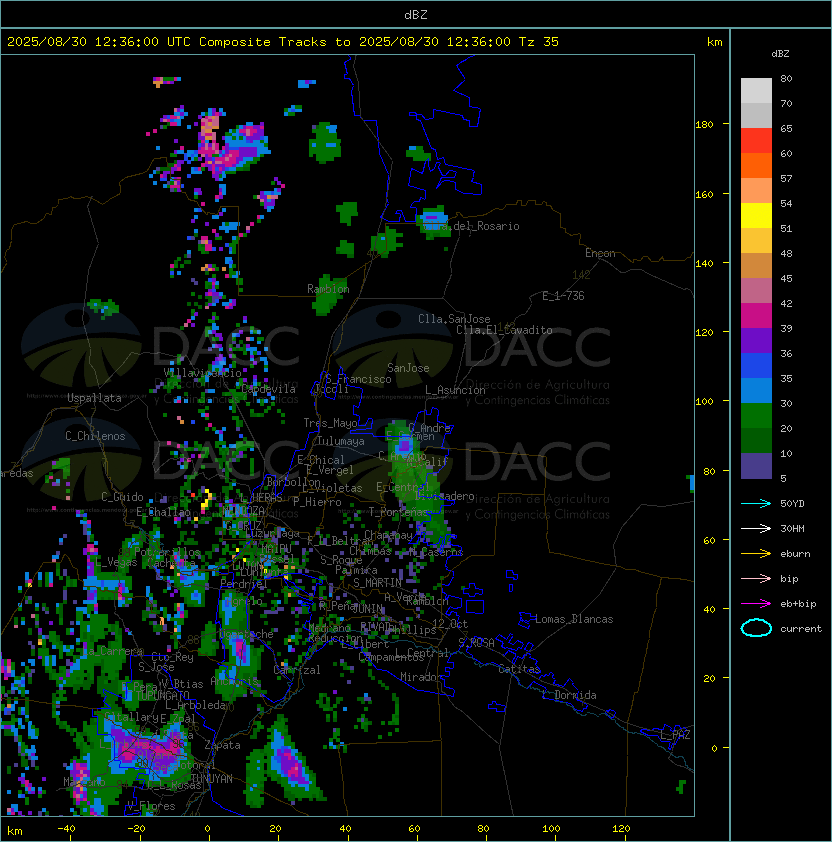Click the 'Potrerillos' map label
This screenshot has height=842, width=832.
167,552
